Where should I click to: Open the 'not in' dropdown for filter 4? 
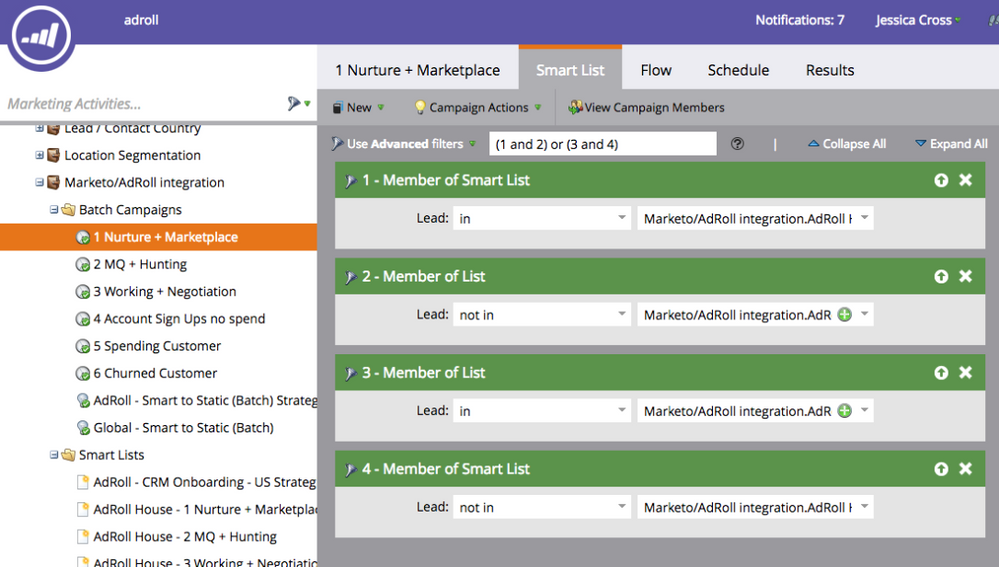pyautogui.click(x=541, y=507)
